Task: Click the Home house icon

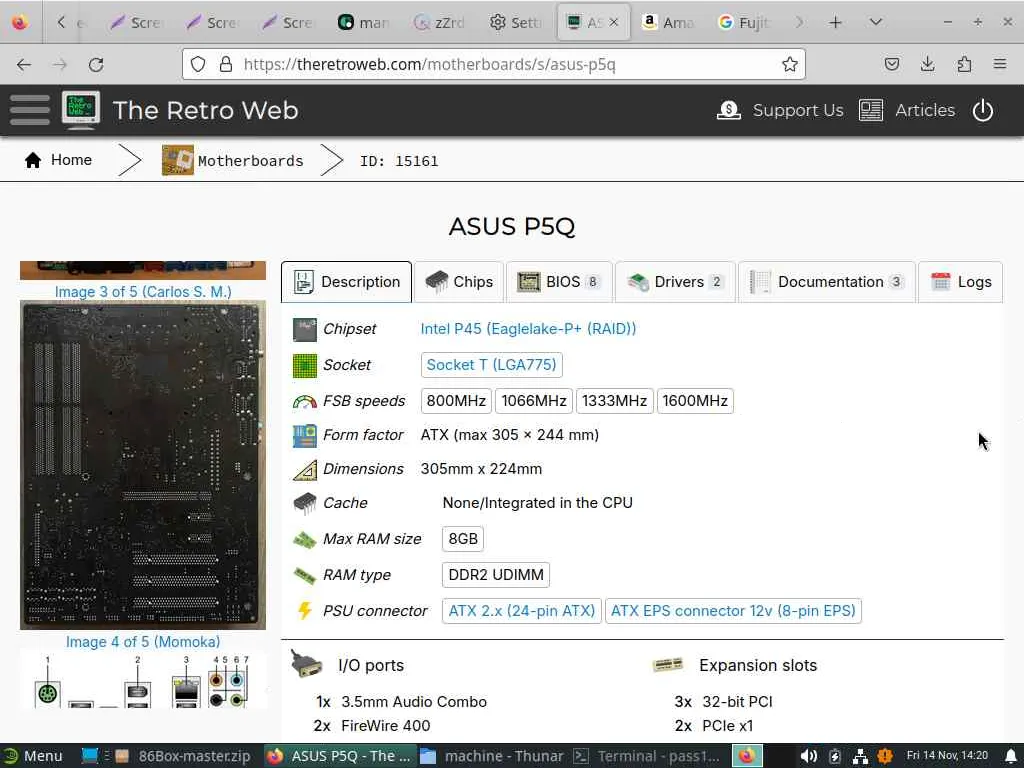Action: 33,160
